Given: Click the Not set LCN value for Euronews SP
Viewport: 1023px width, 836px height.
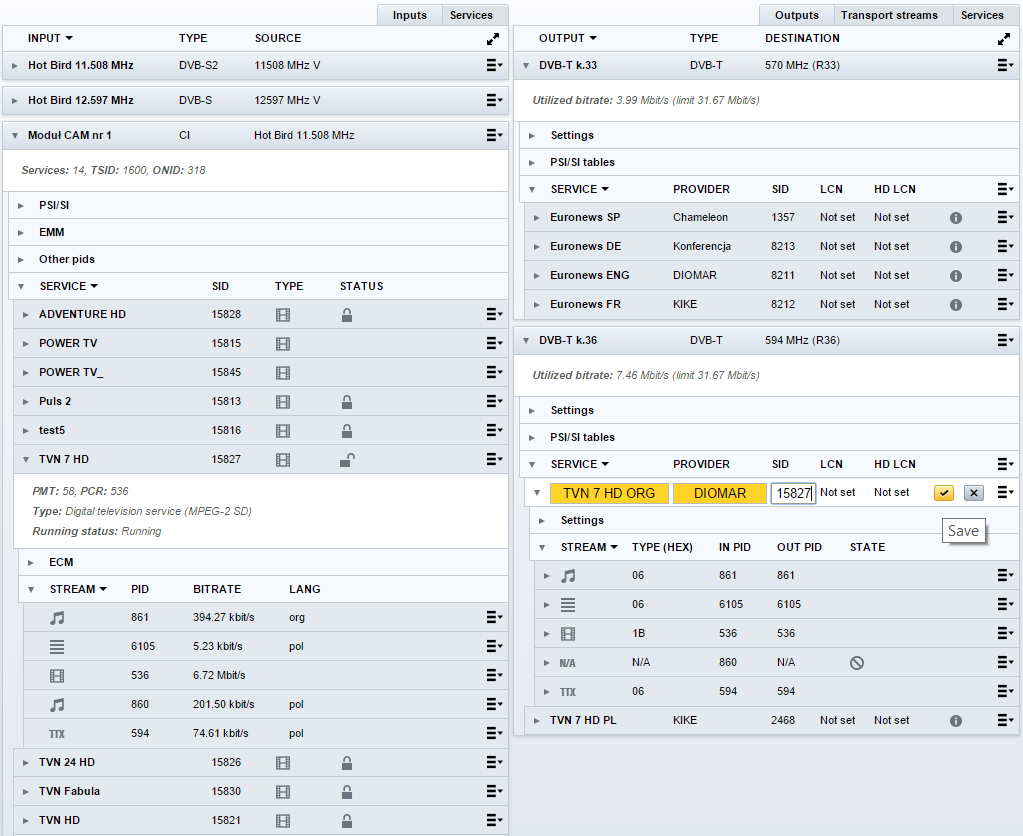Looking at the screenshot, I should pos(837,217).
